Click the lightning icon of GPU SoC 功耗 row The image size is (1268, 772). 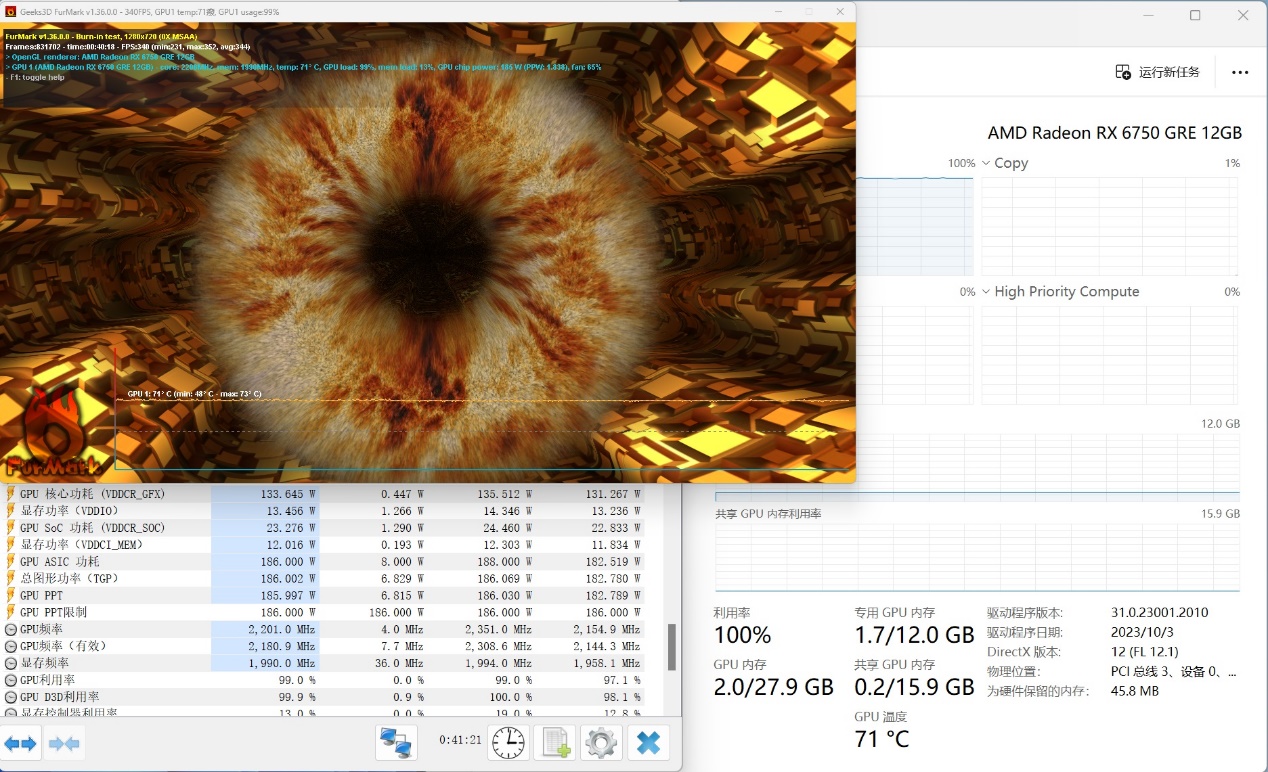tap(11, 528)
